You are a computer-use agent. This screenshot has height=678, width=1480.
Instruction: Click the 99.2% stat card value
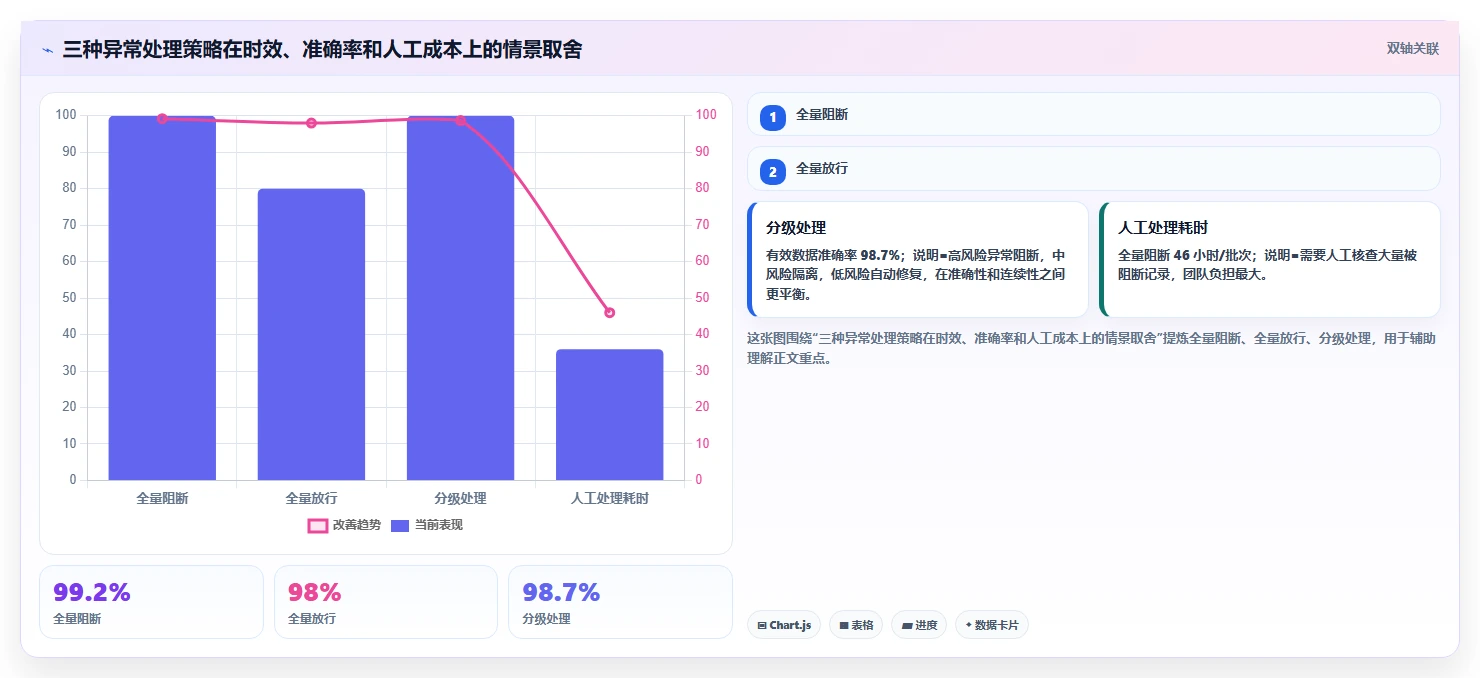92,592
